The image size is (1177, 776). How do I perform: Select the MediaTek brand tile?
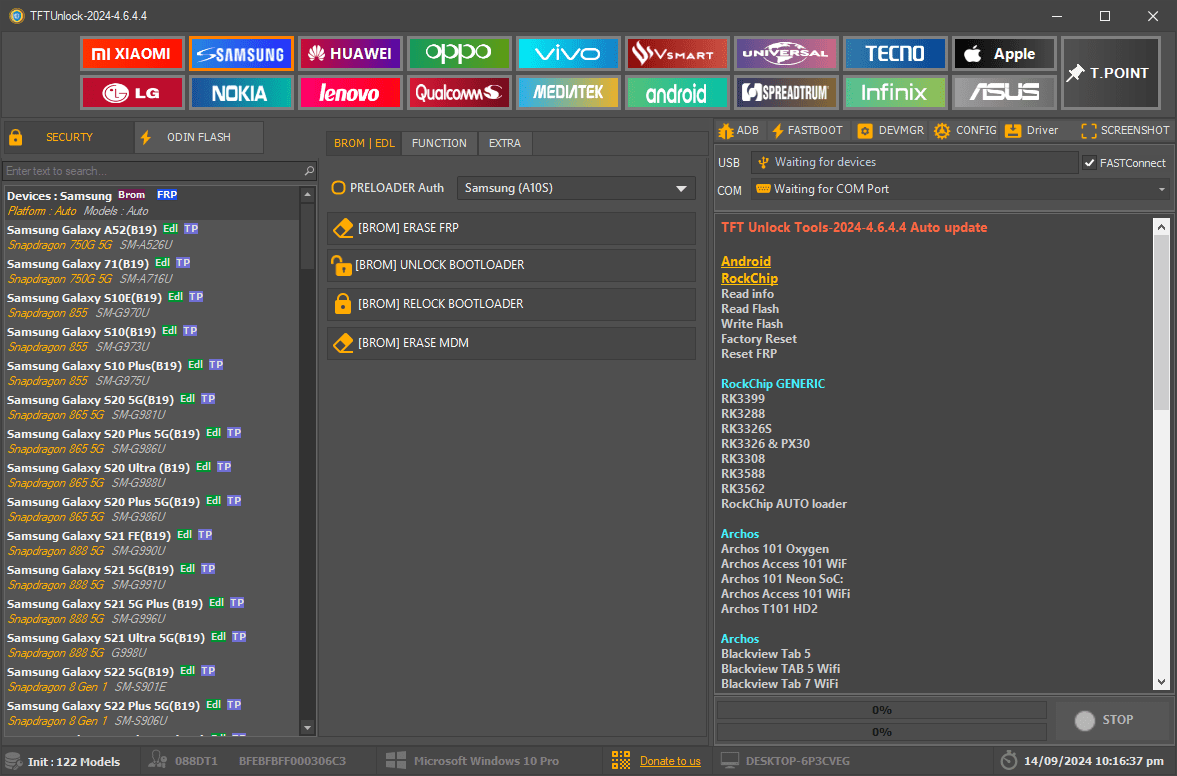click(x=567, y=93)
